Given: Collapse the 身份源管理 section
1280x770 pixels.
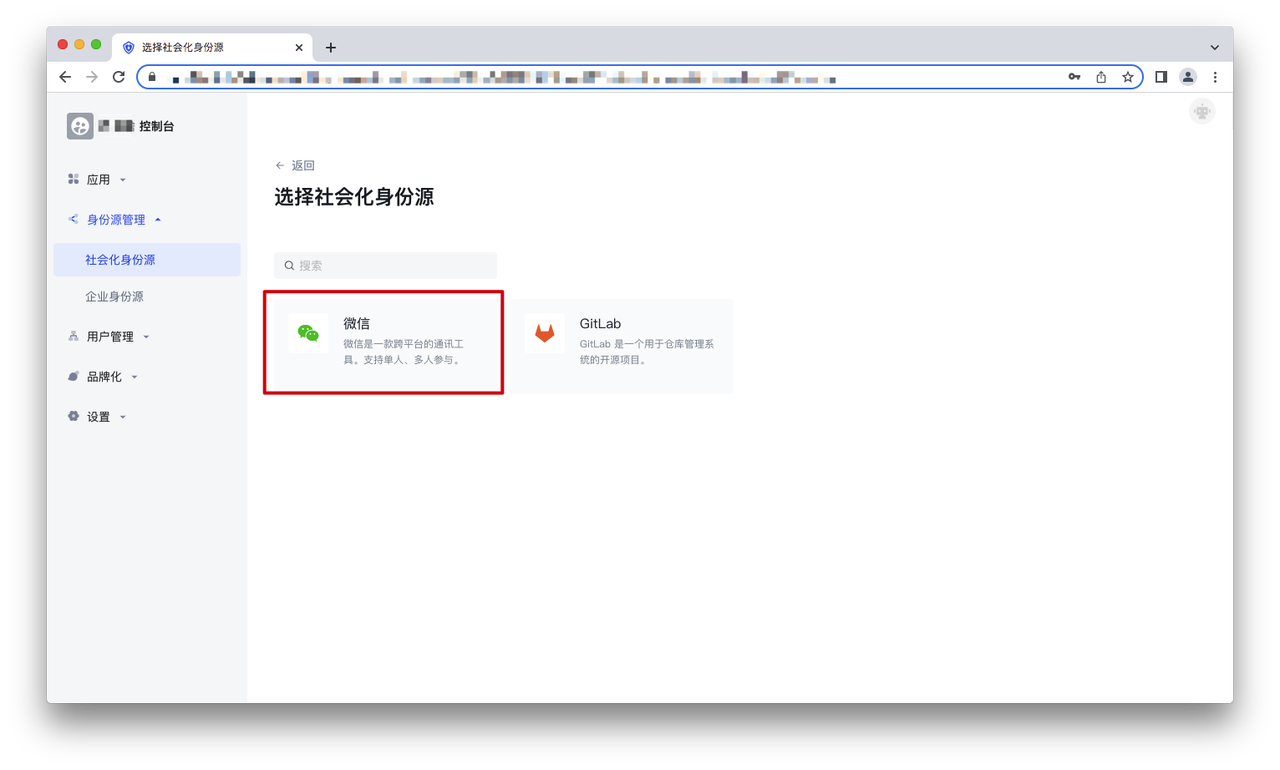Looking at the screenshot, I should coord(116,220).
